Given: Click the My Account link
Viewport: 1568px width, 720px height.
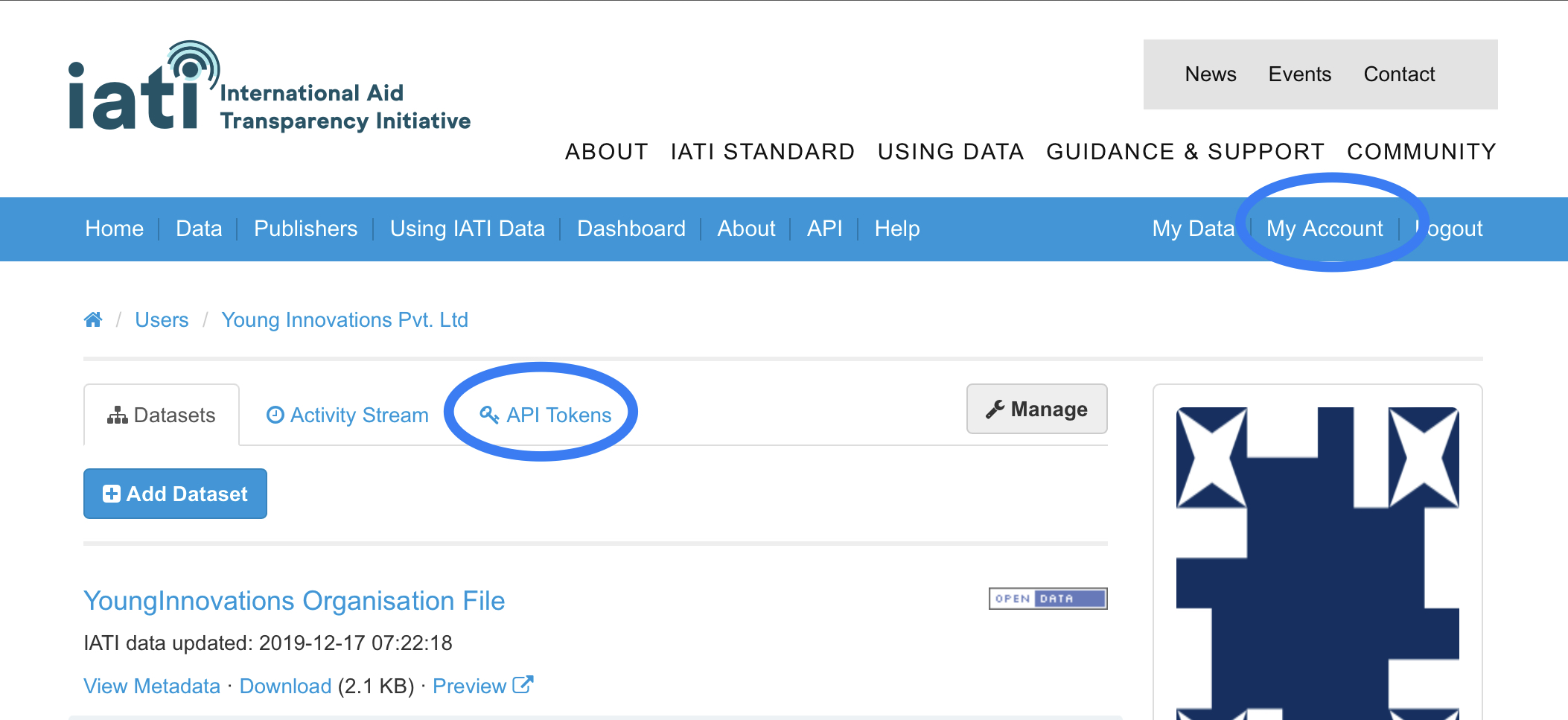Looking at the screenshot, I should [1325, 229].
